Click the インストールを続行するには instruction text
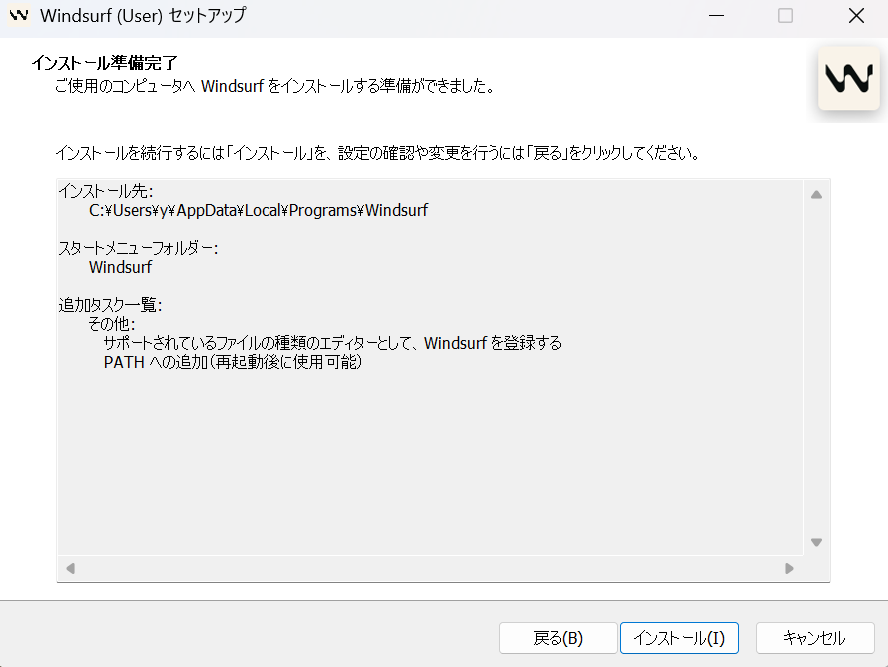Image resolution: width=888 pixels, height=667 pixels. (x=378, y=153)
